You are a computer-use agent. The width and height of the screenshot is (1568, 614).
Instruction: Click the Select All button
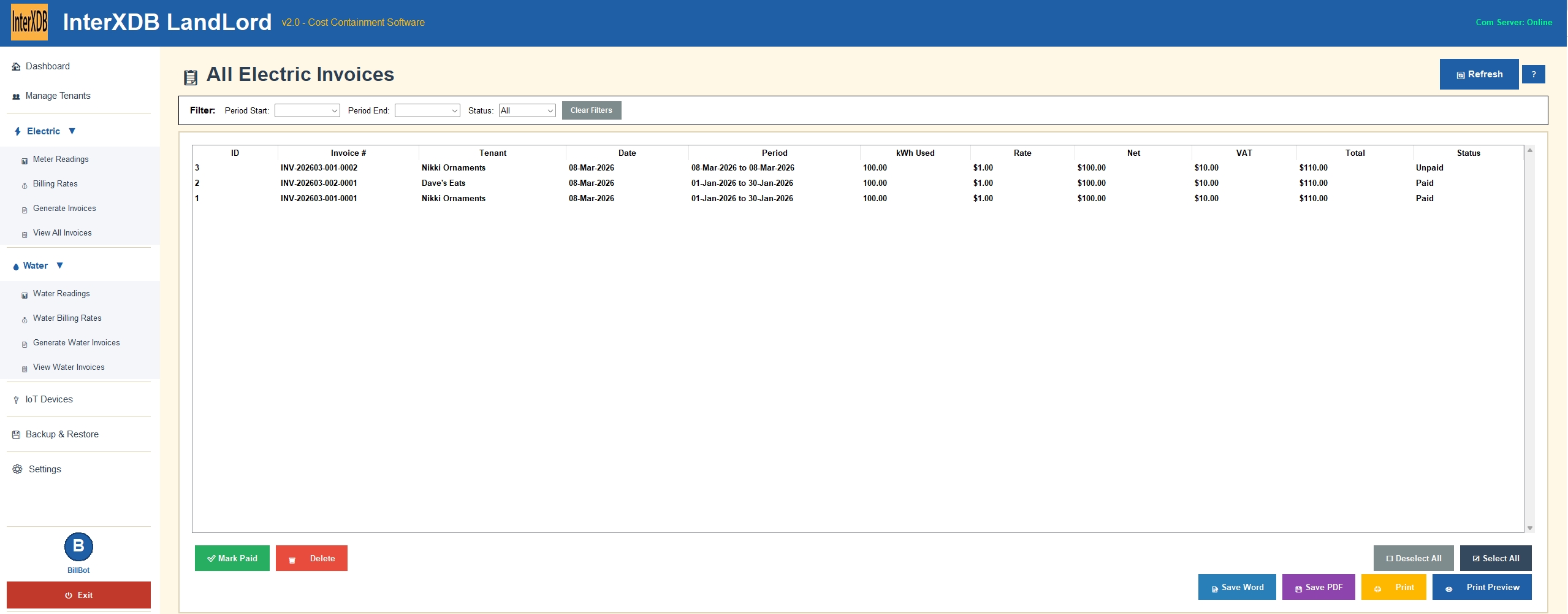tap(1496, 558)
